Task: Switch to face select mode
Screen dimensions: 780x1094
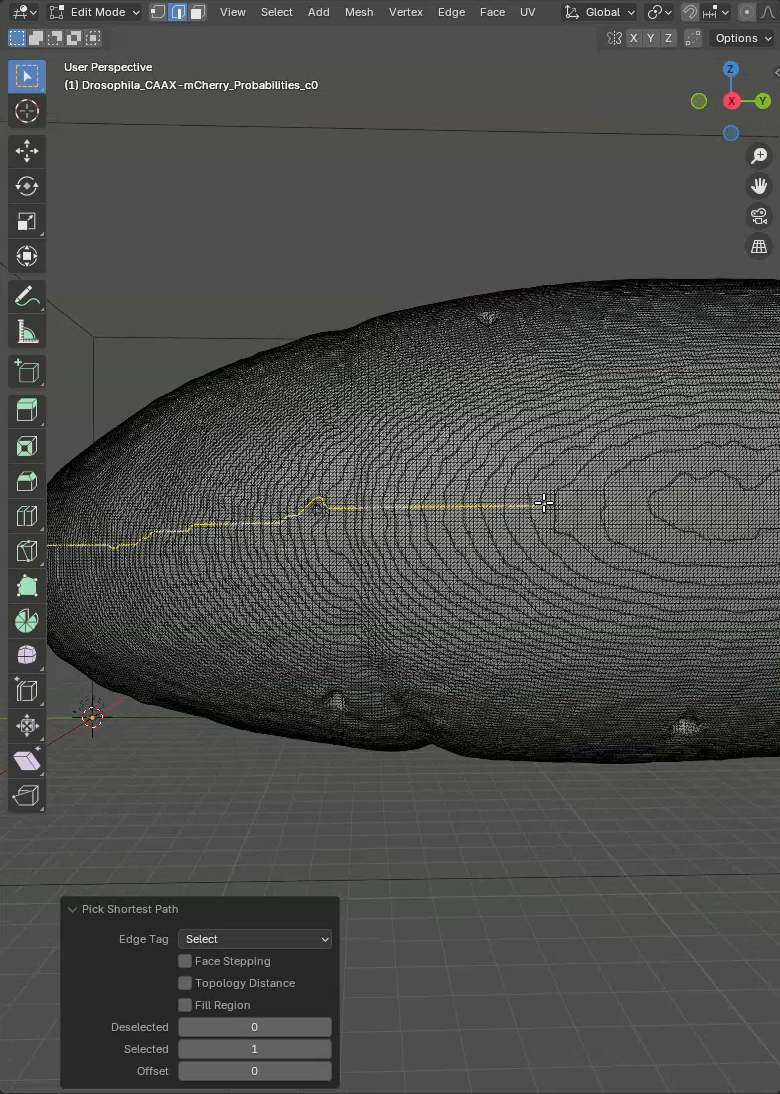Action: point(198,12)
